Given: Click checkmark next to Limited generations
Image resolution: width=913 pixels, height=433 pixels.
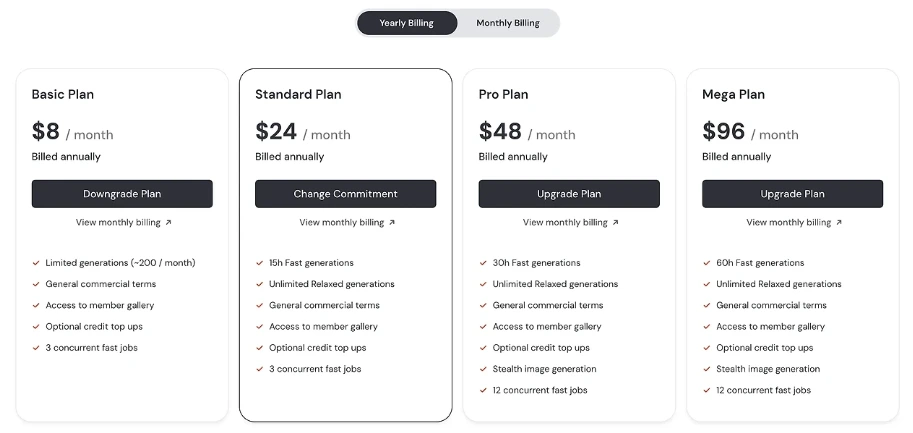Looking at the screenshot, I should point(36,263).
